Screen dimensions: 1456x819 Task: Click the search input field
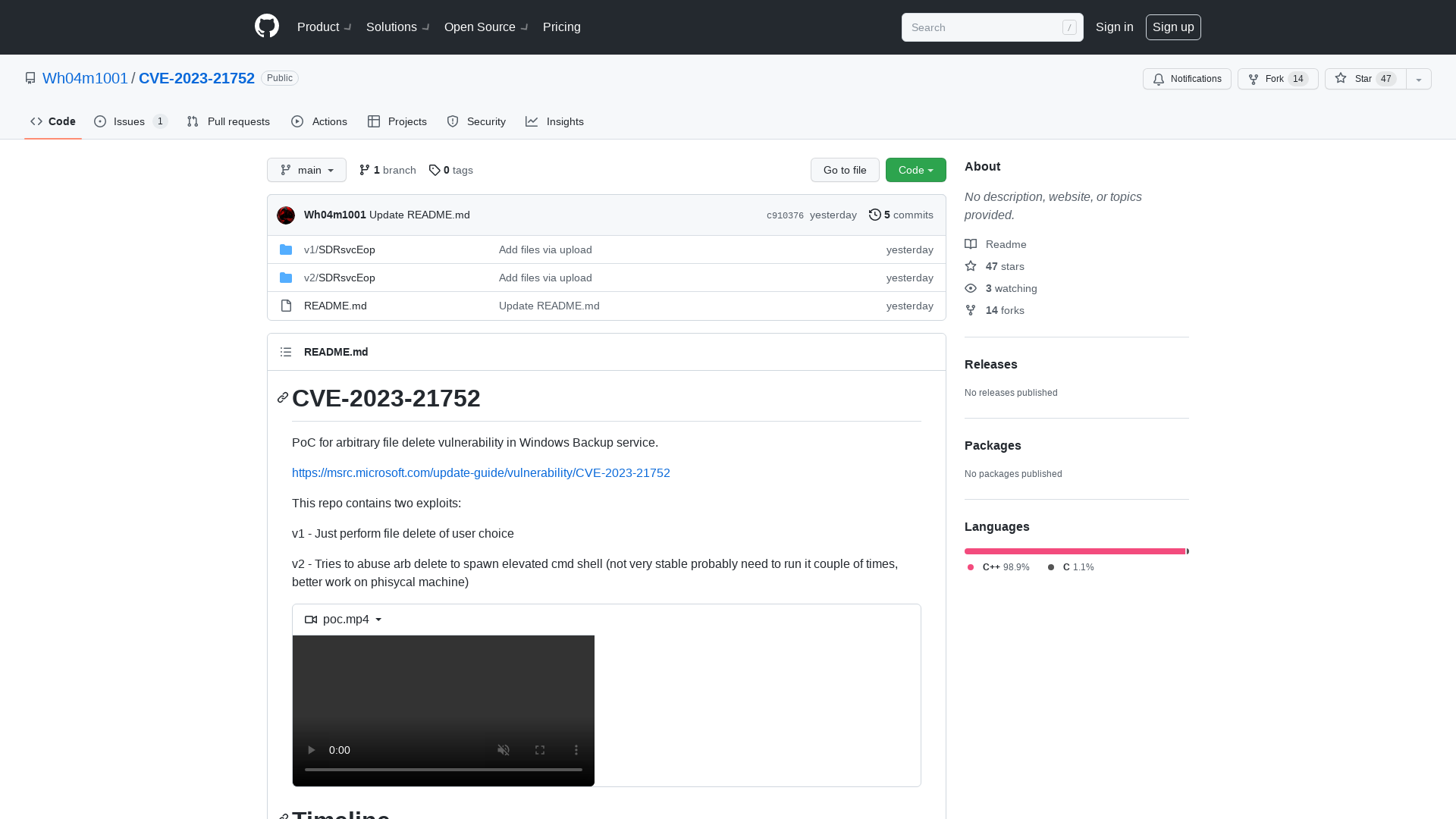point(991,27)
